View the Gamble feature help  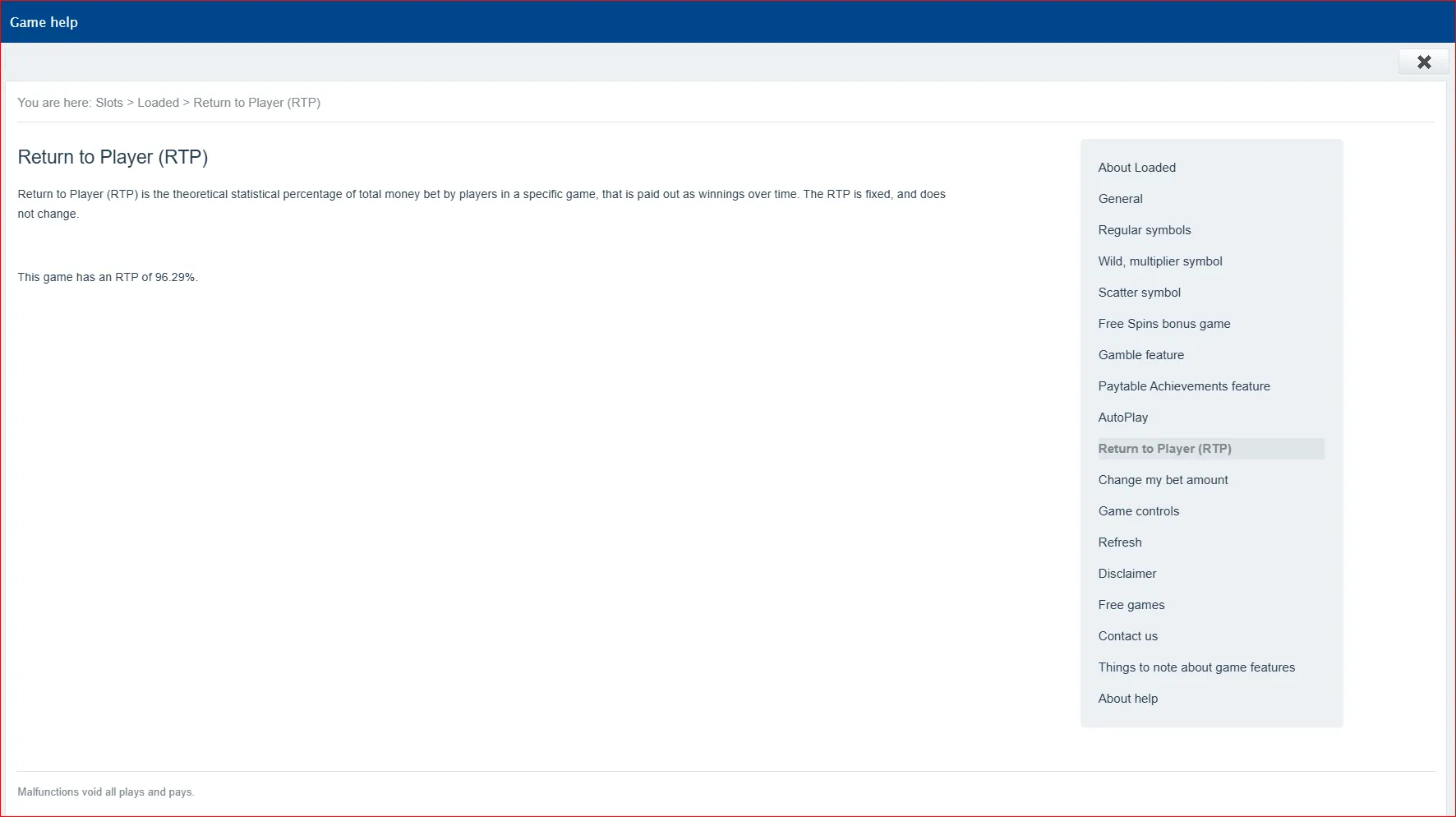[1140, 355]
